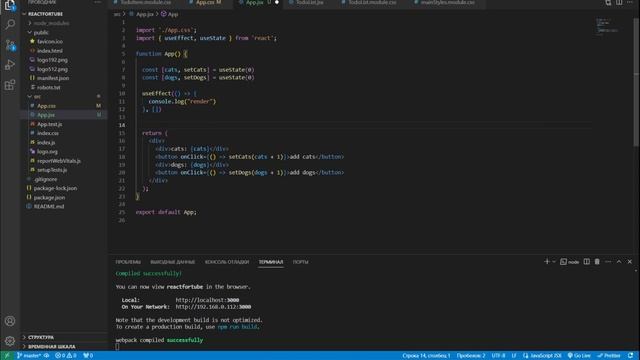Click the src breadcrumb segment
Viewport: 640px width, 360px height.
click(117, 14)
